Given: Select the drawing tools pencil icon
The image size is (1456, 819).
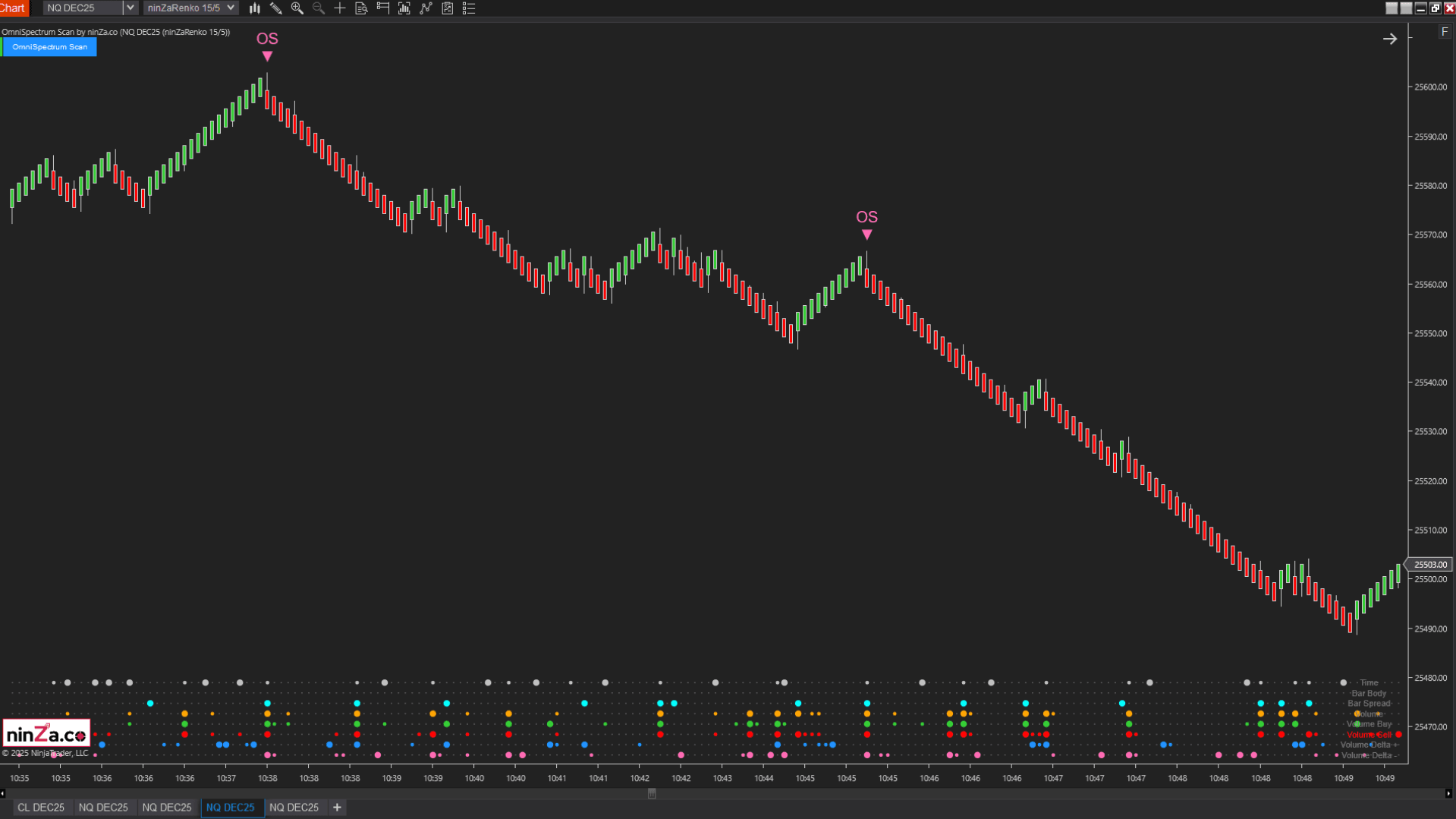Looking at the screenshot, I should (276, 8).
